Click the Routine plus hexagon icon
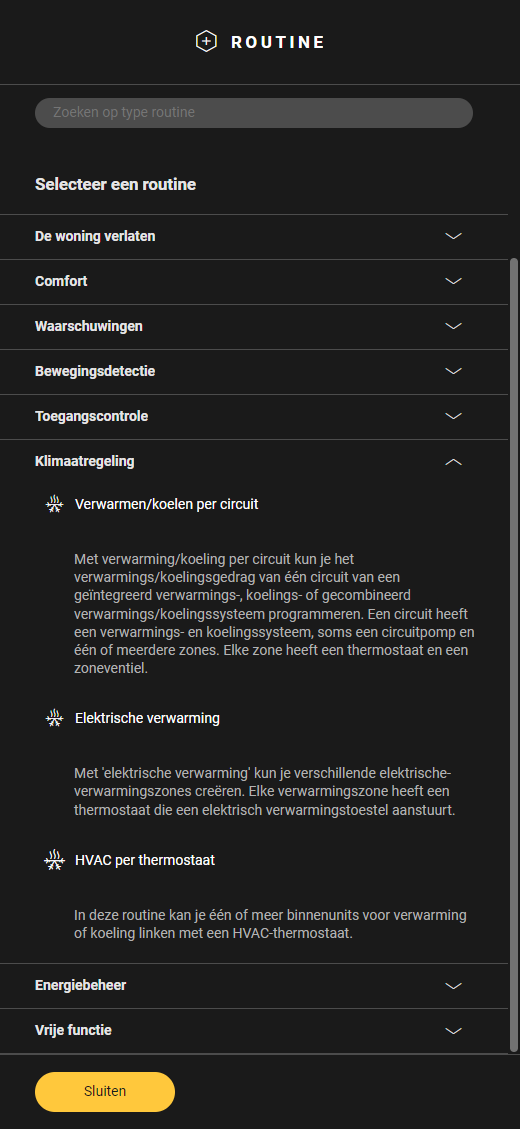Viewport: 520px width, 1129px height. [206, 42]
